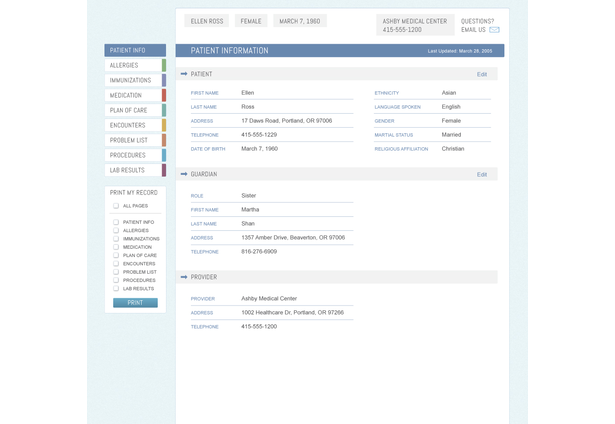
Task: Select patient last name Ross value
Action: tap(247, 107)
